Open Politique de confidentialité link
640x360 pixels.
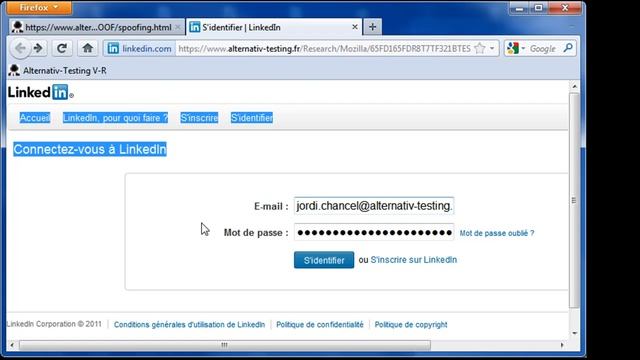(x=320, y=324)
